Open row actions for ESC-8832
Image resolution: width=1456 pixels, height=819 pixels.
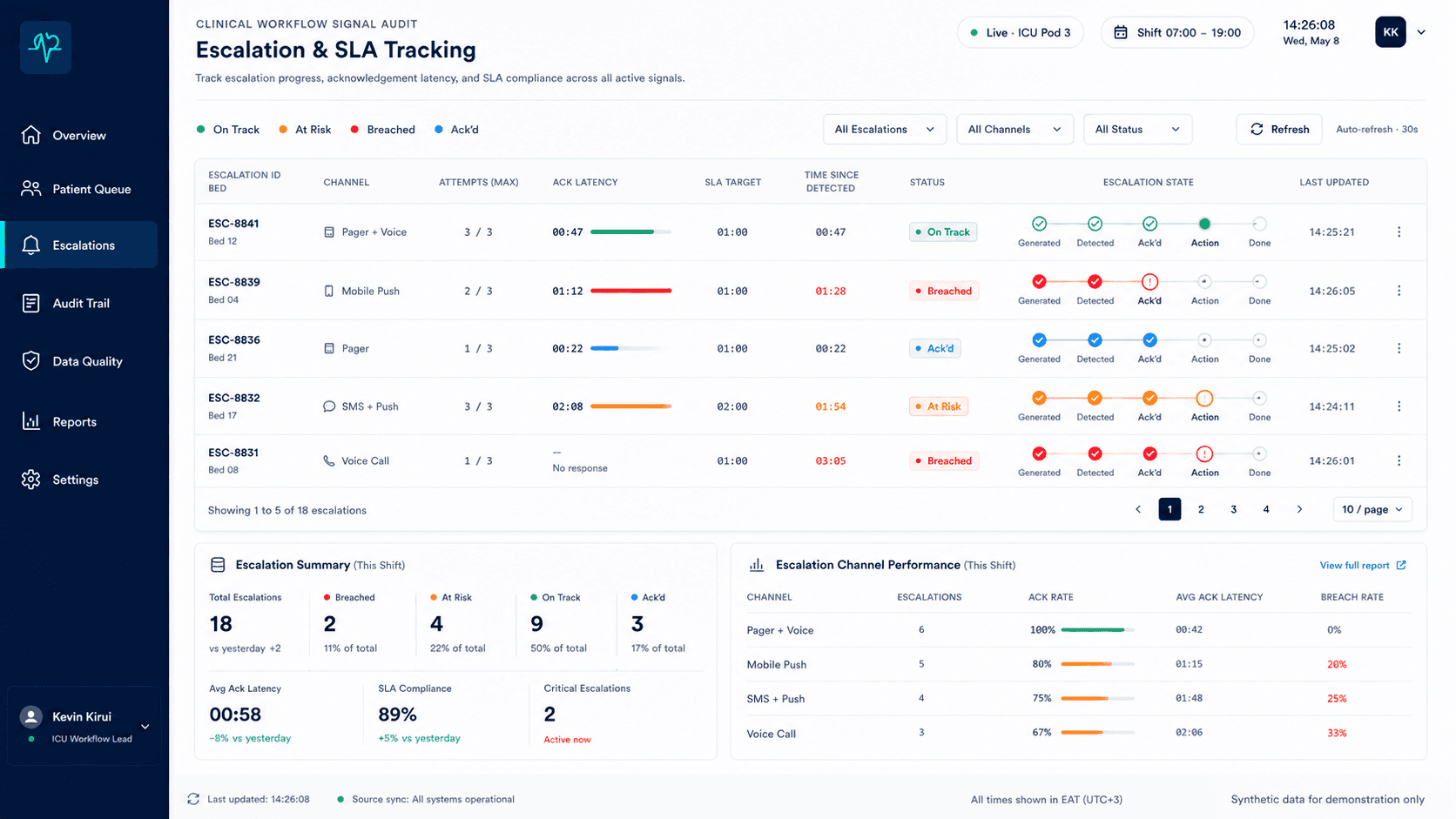click(x=1399, y=406)
